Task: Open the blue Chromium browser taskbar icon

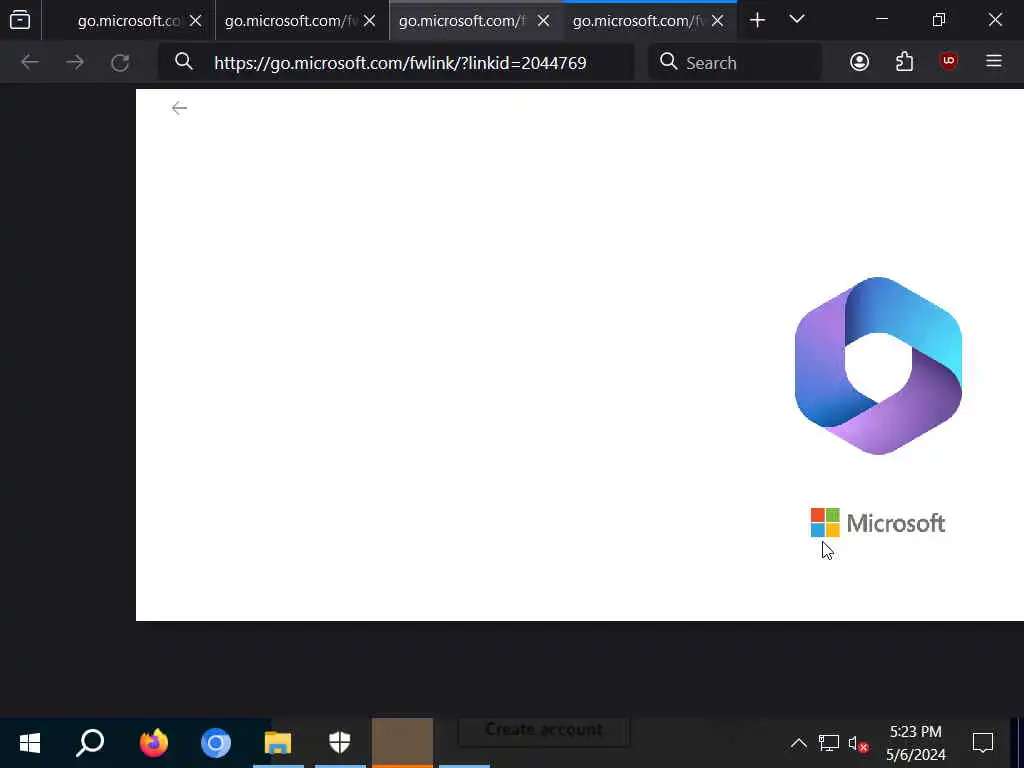Action: [216, 743]
